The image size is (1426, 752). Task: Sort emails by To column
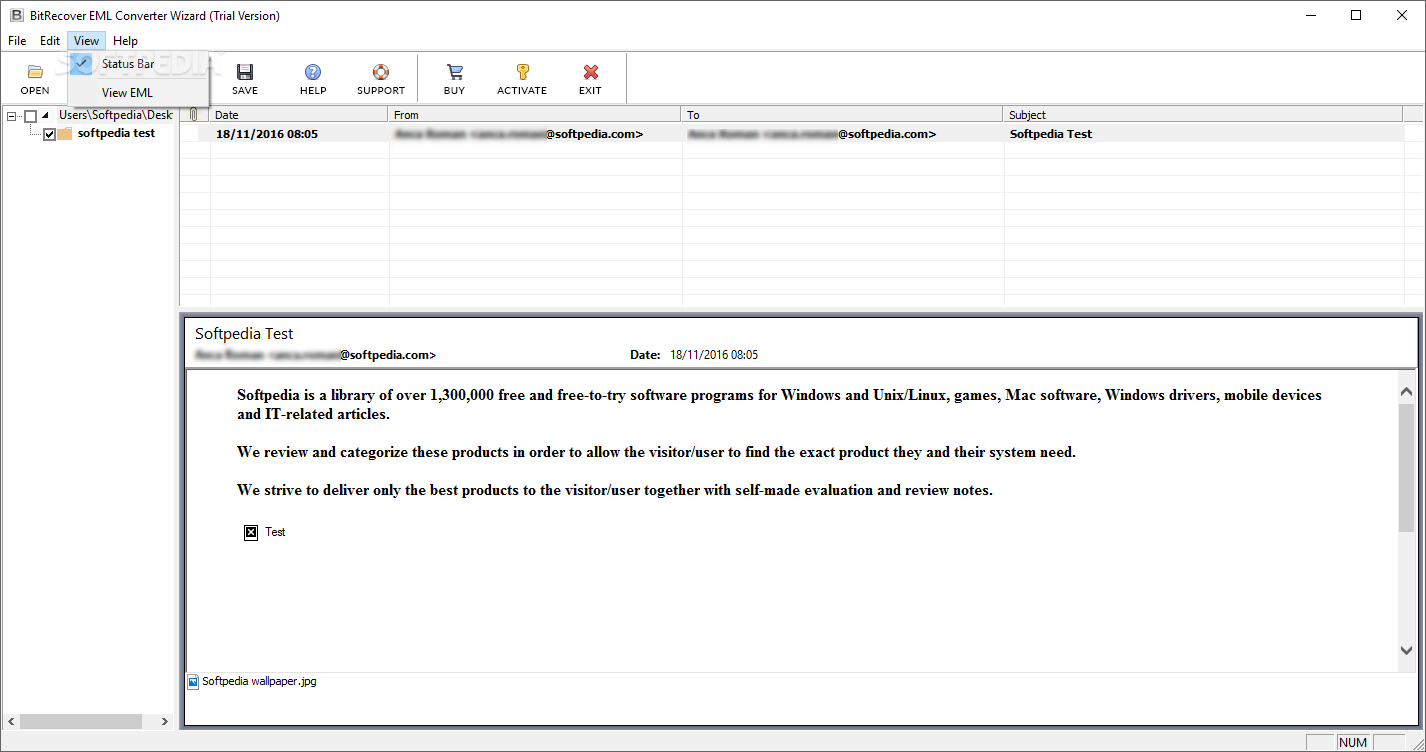[x=842, y=115]
